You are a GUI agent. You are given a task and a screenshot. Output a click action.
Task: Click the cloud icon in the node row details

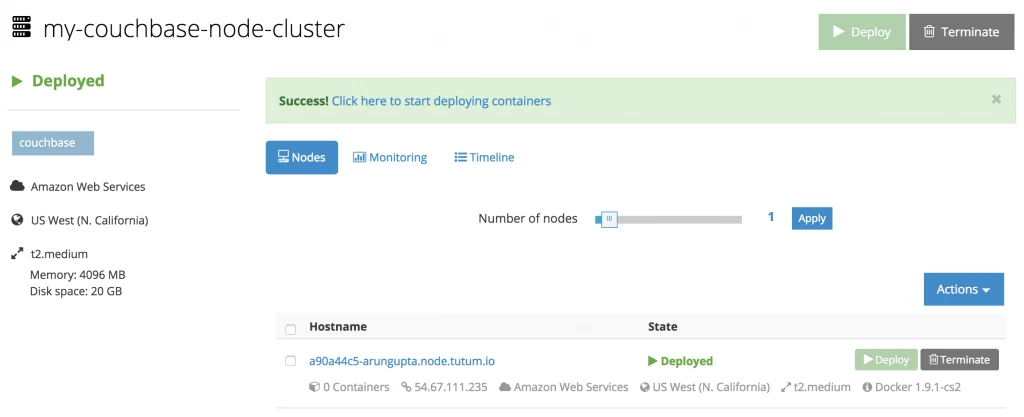click(x=505, y=387)
